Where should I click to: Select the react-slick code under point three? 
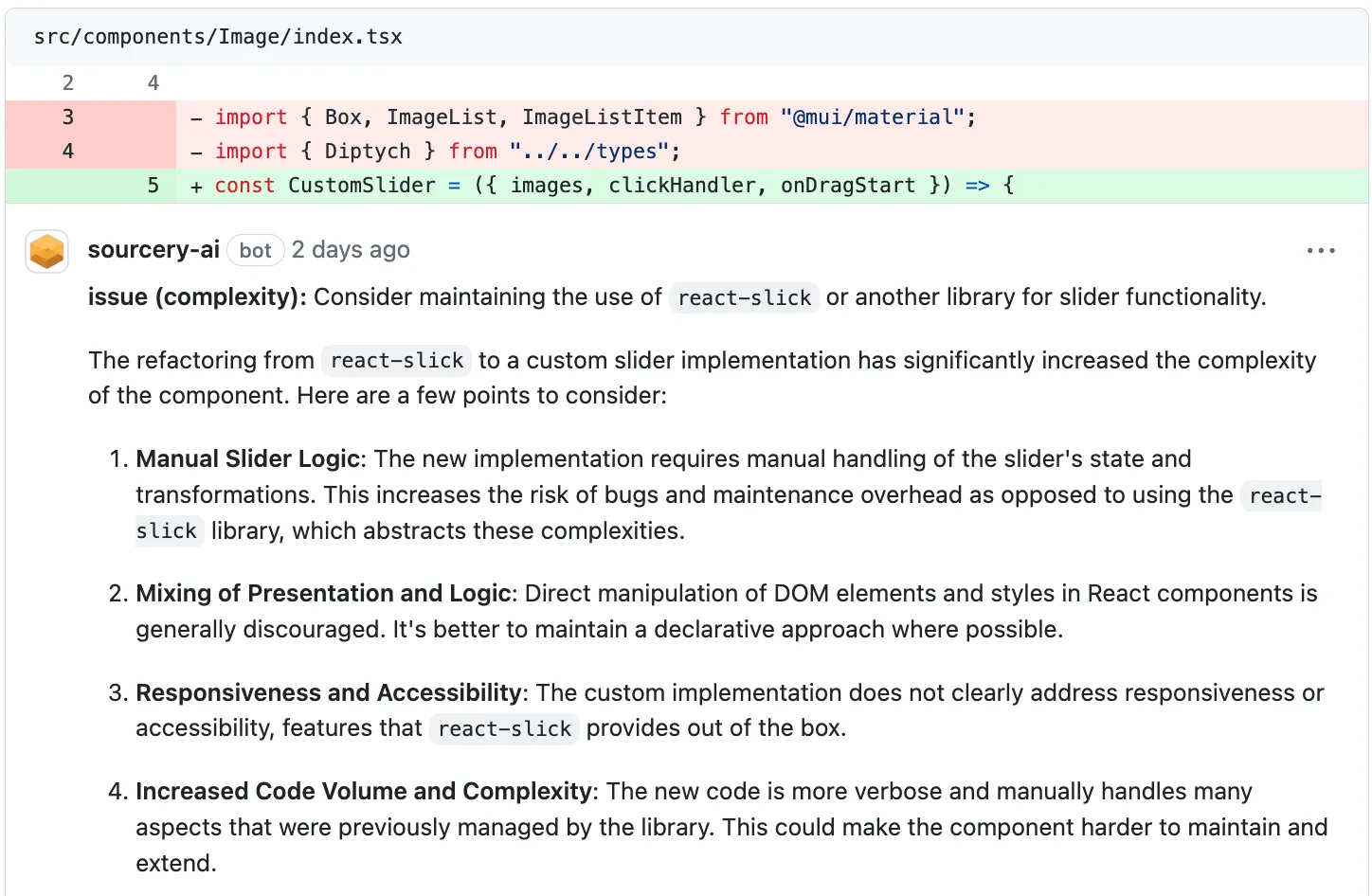pyautogui.click(x=503, y=729)
